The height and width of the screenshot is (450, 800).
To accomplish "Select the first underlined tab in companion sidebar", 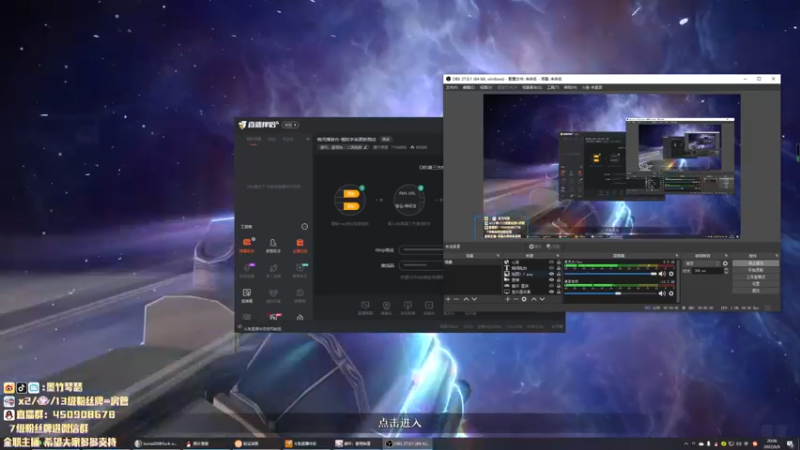I will tap(254, 139).
